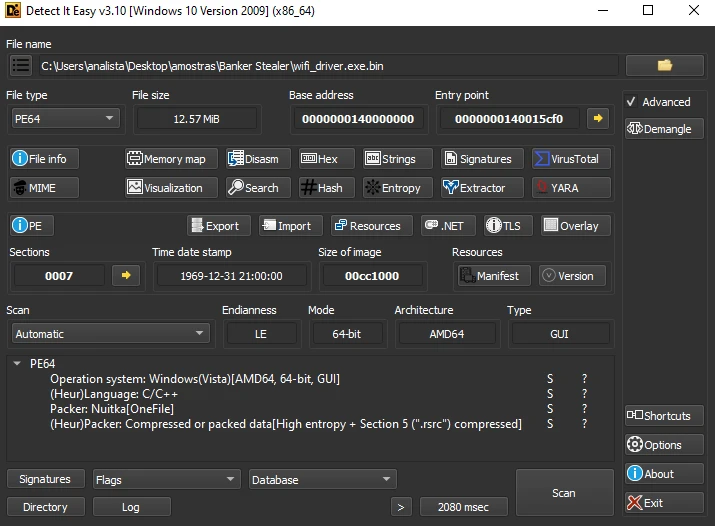This screenshot has width=715, height=526.
Task: Click the list icon beside file path
Action: click(x=20, y=66)
